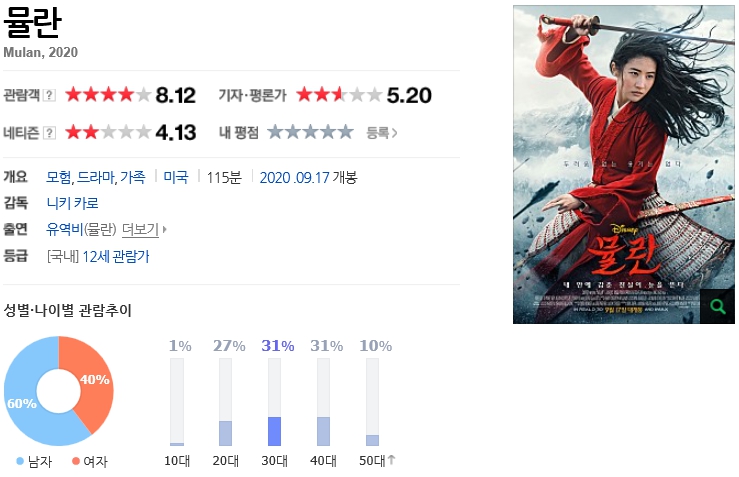Select the fifth star in 내 평점
The image size is (739, 477).
pyautogui.click(x=346, y=132)
